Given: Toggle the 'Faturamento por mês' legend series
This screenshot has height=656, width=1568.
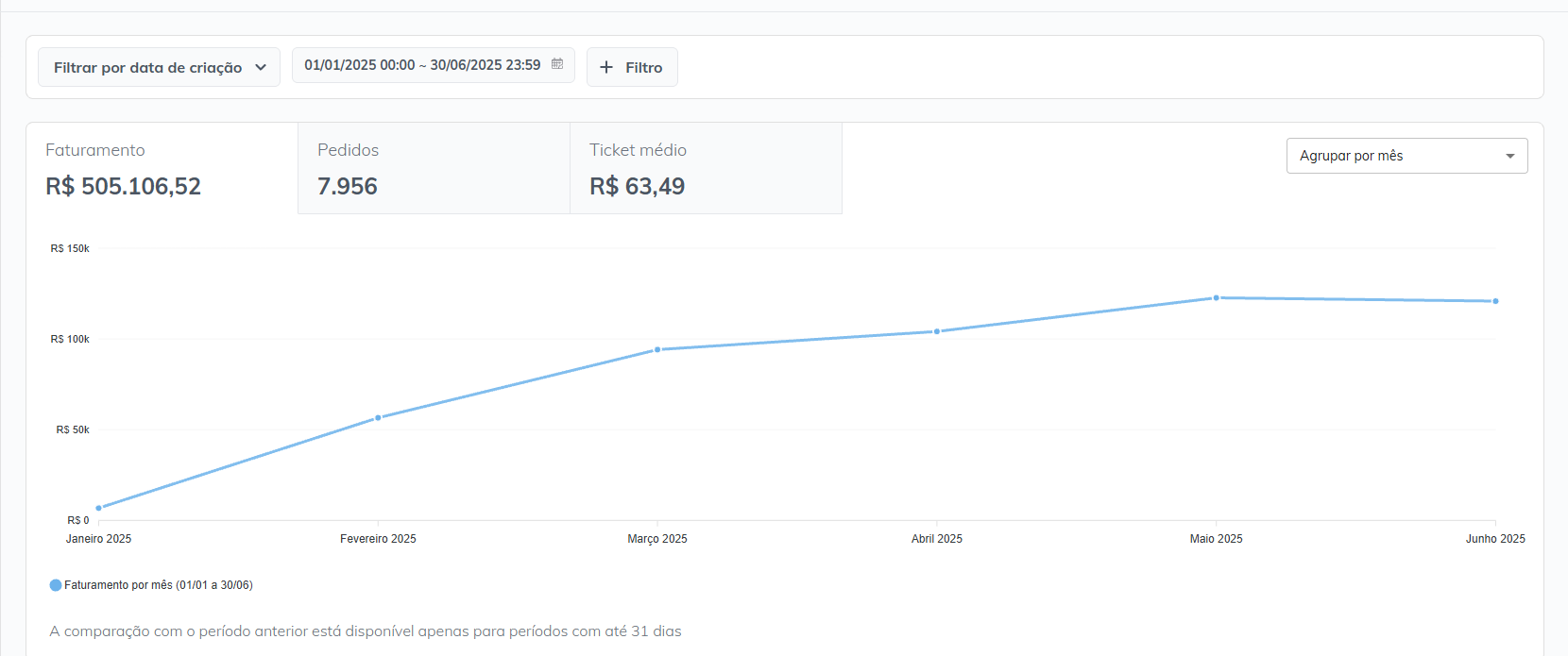Looking at the screenshot, I should click(x=151, y=585).
